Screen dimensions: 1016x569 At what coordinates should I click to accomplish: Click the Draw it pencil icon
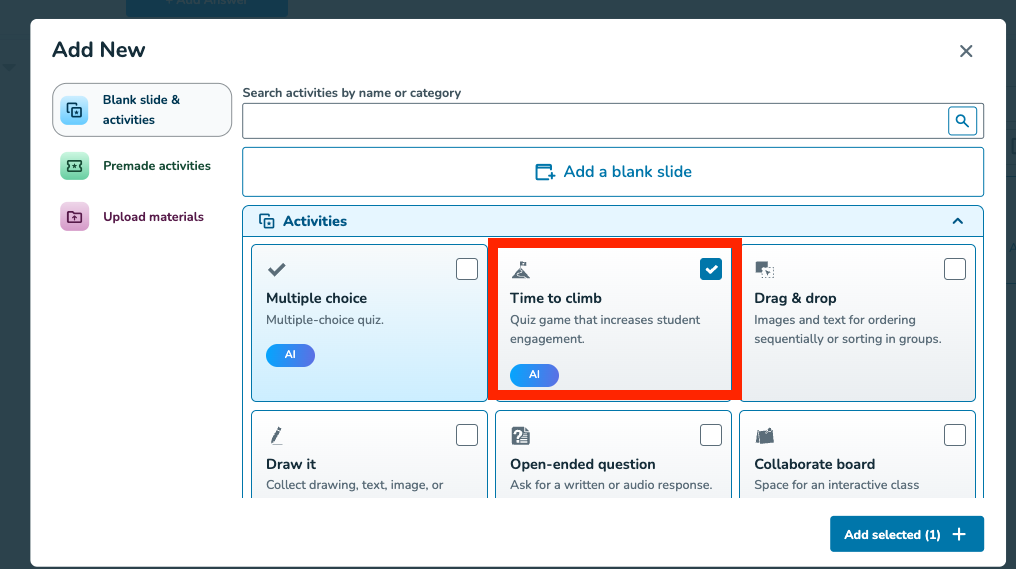click(277, 435)
